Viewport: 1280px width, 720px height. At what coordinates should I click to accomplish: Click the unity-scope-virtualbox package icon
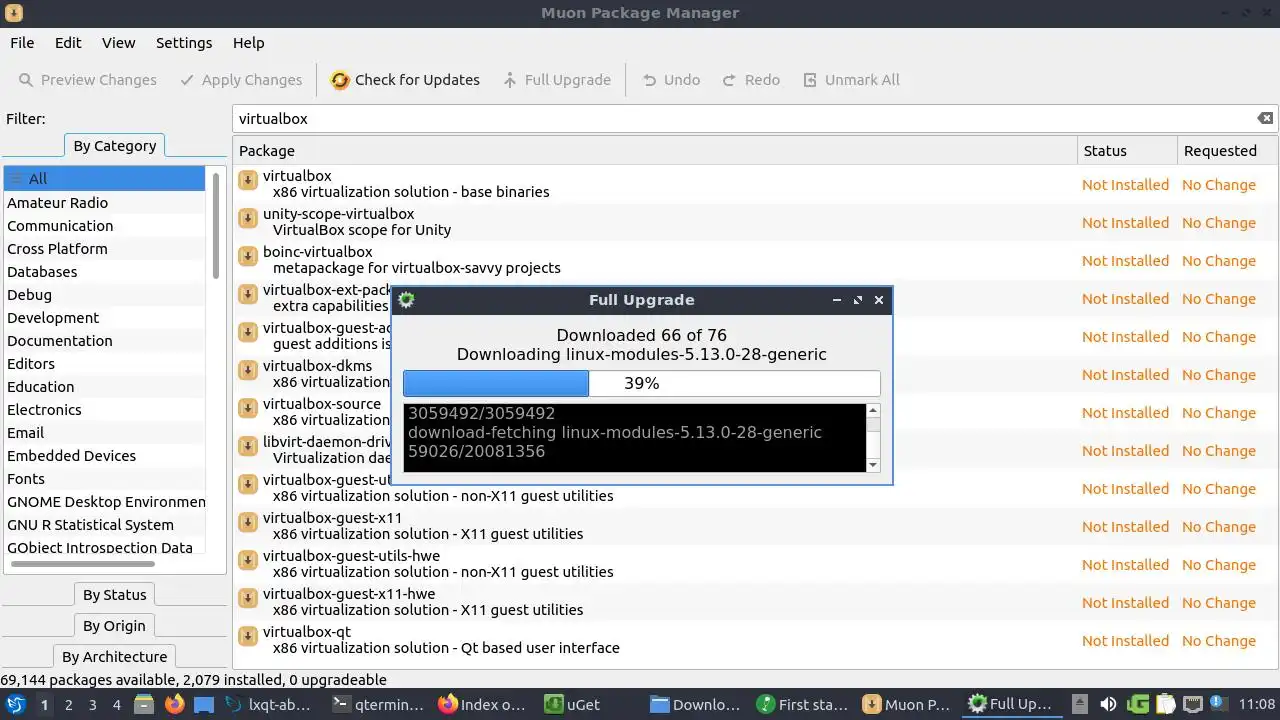coord(247,218)
